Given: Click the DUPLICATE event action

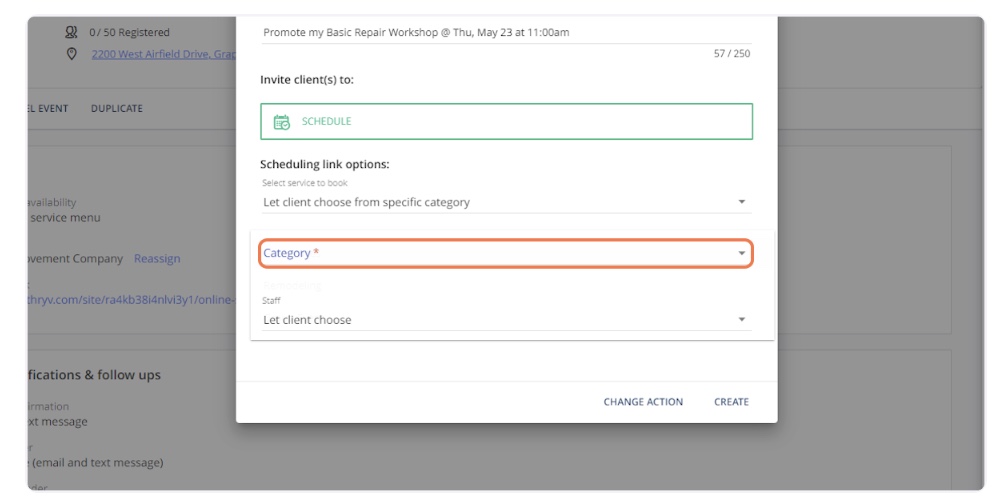Looking at the screenshot, I should 116,109.
